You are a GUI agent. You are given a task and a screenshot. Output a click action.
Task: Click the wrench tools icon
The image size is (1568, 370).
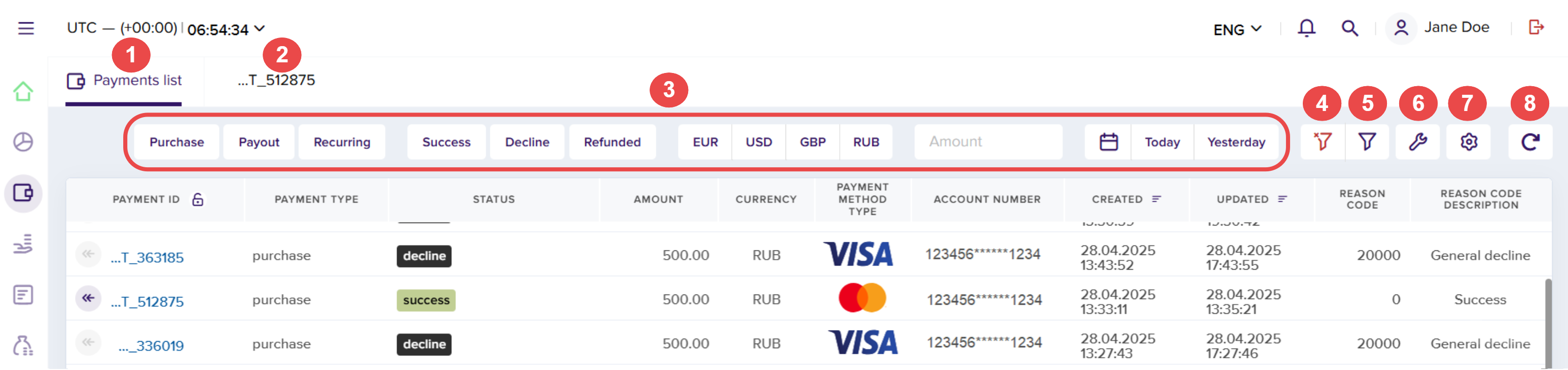[x=1418, y=142]
